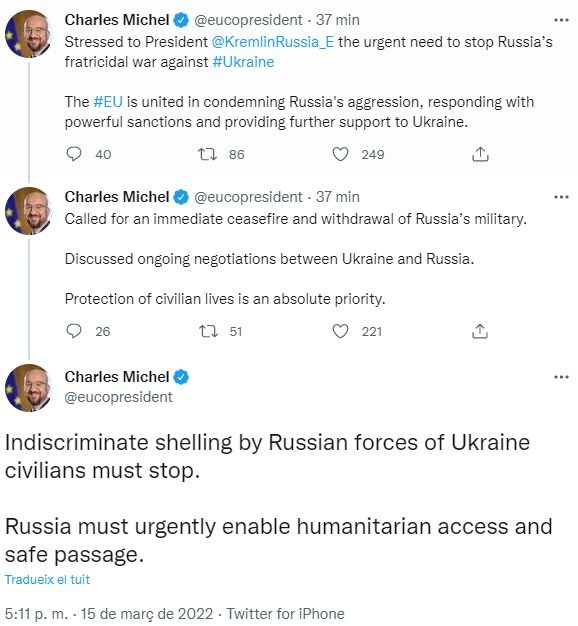Image resolution: width=578 pixels, height=626 pixels.
Task: Like the ceasefire tweet with 221 likes
Action: coord(340,331)
